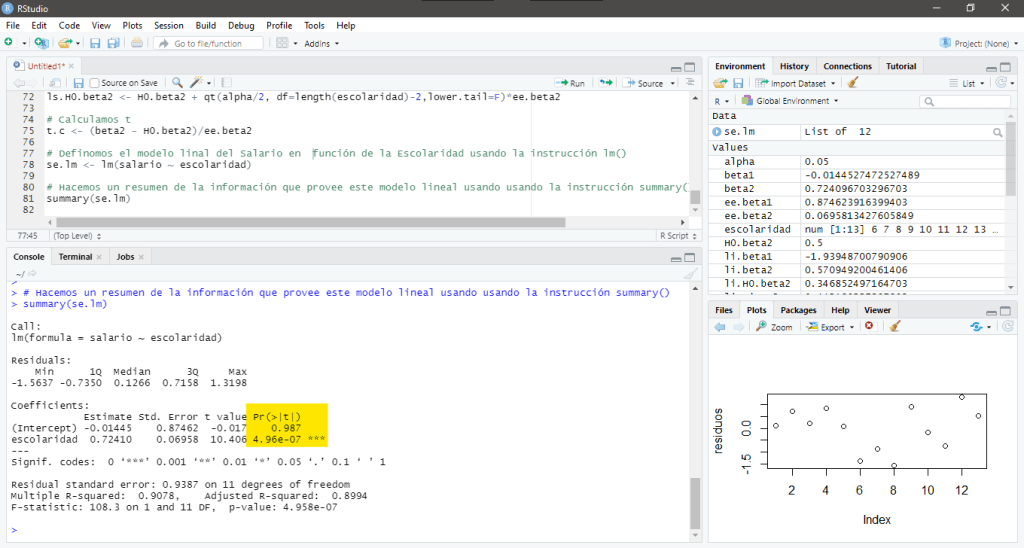Clear workspace objects with Environment broom icon

click(x=852, y=83)
